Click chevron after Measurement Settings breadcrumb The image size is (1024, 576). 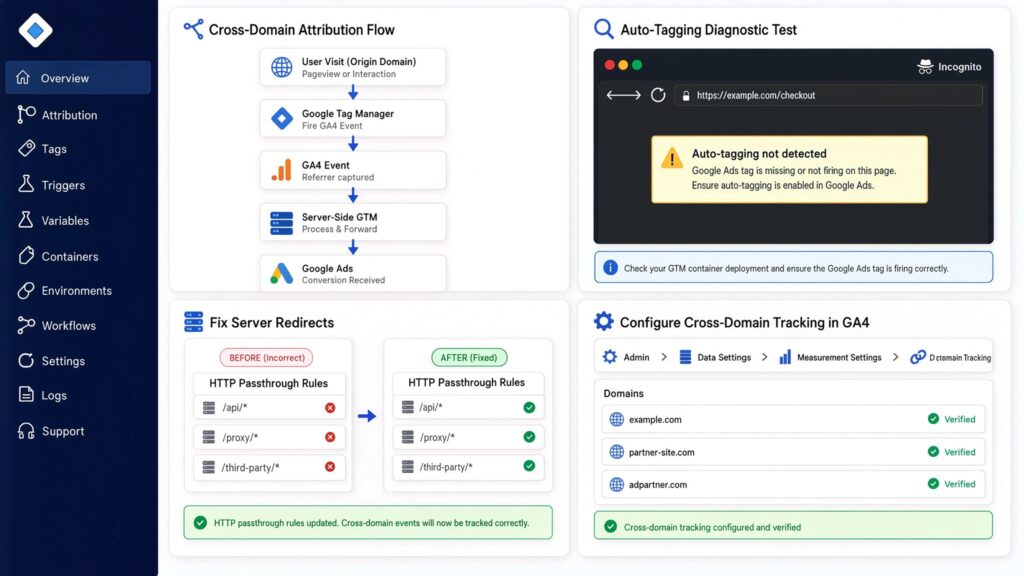click(895, 357)
